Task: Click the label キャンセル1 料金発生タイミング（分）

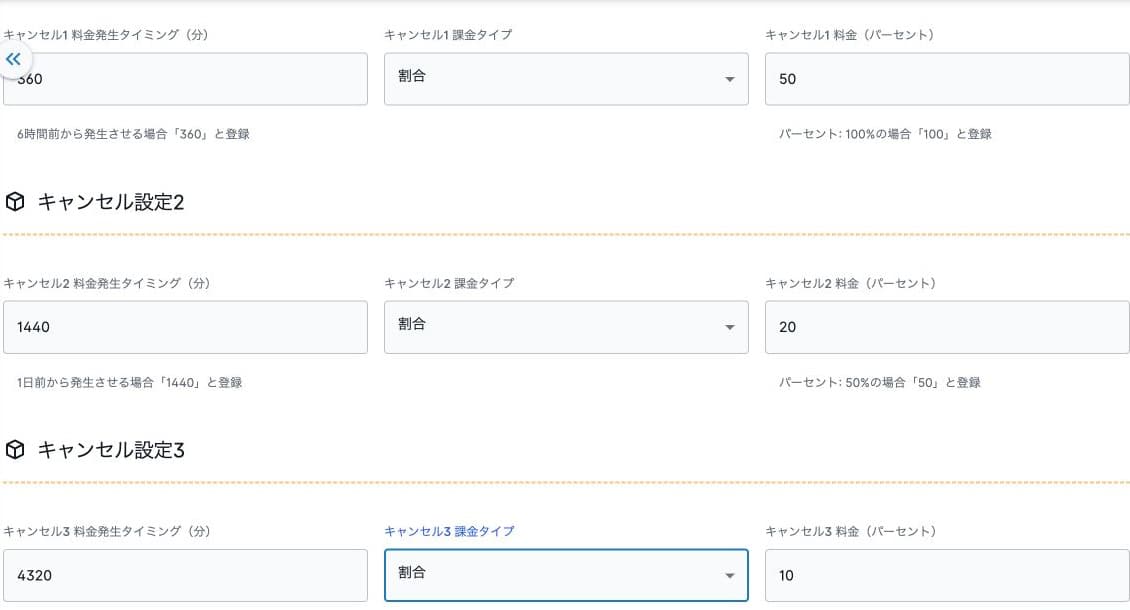Action: [106, 35]
